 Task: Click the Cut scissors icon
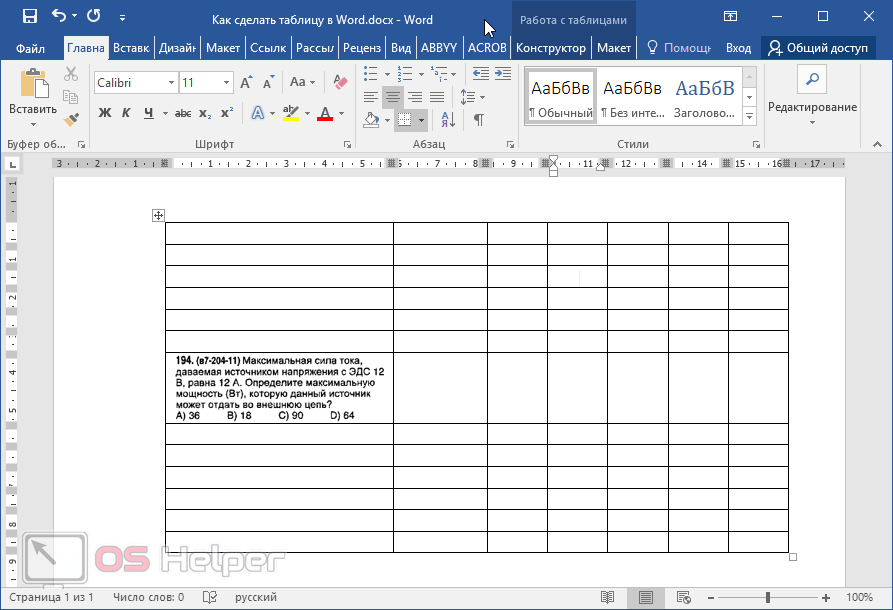(71, 74)
